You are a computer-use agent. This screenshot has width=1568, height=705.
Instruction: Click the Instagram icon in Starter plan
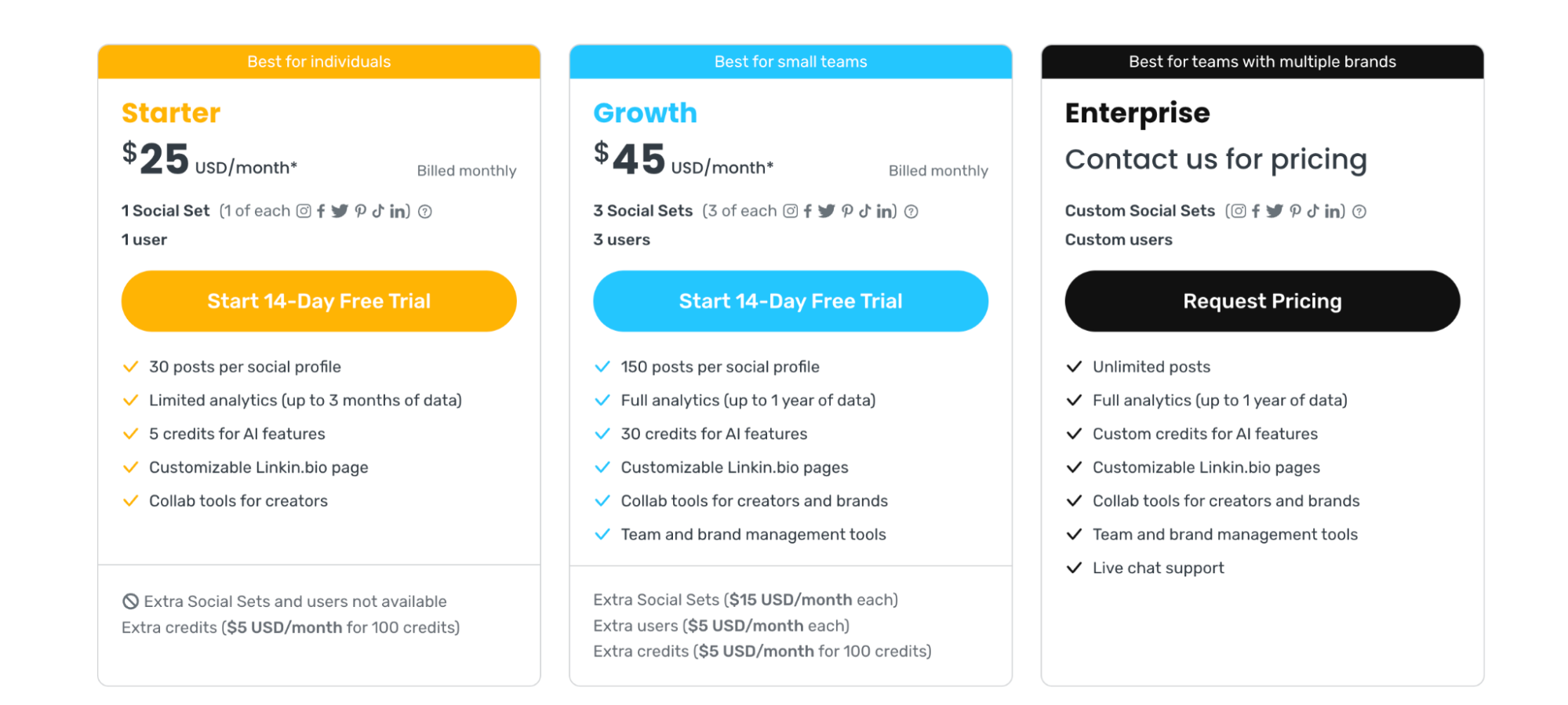[304, 211]
